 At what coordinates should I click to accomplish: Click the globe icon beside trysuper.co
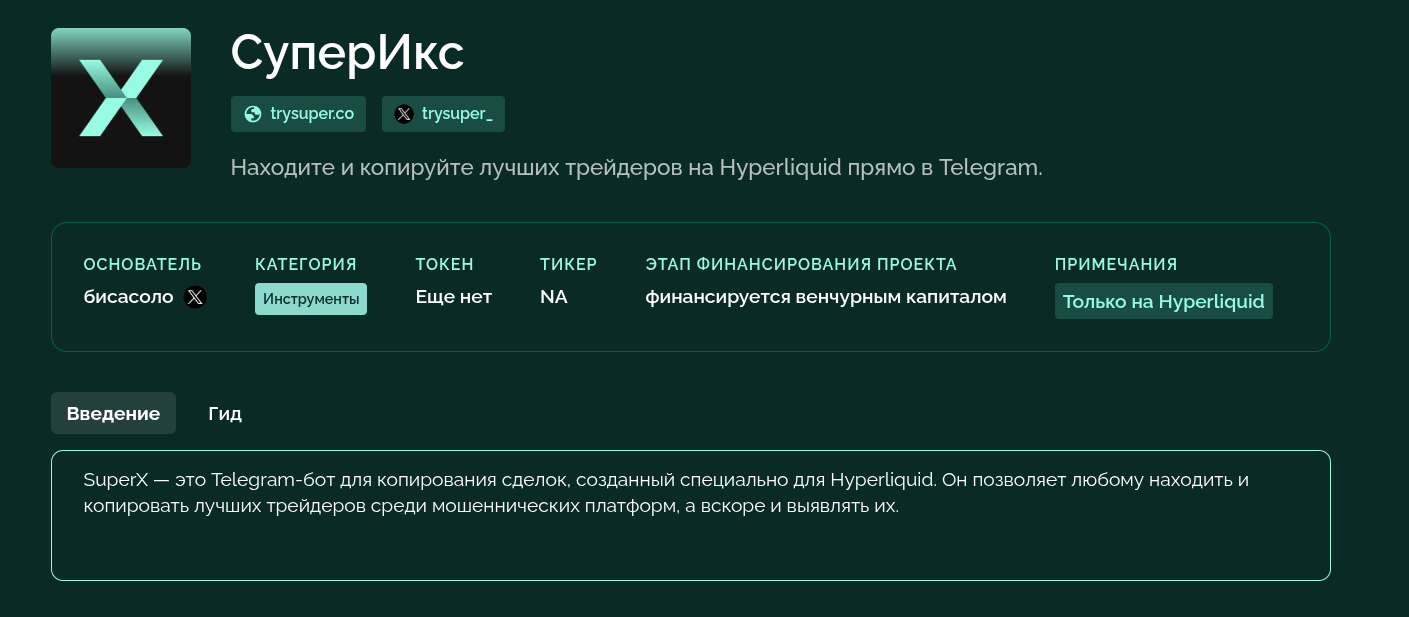[x=252, y=114]
